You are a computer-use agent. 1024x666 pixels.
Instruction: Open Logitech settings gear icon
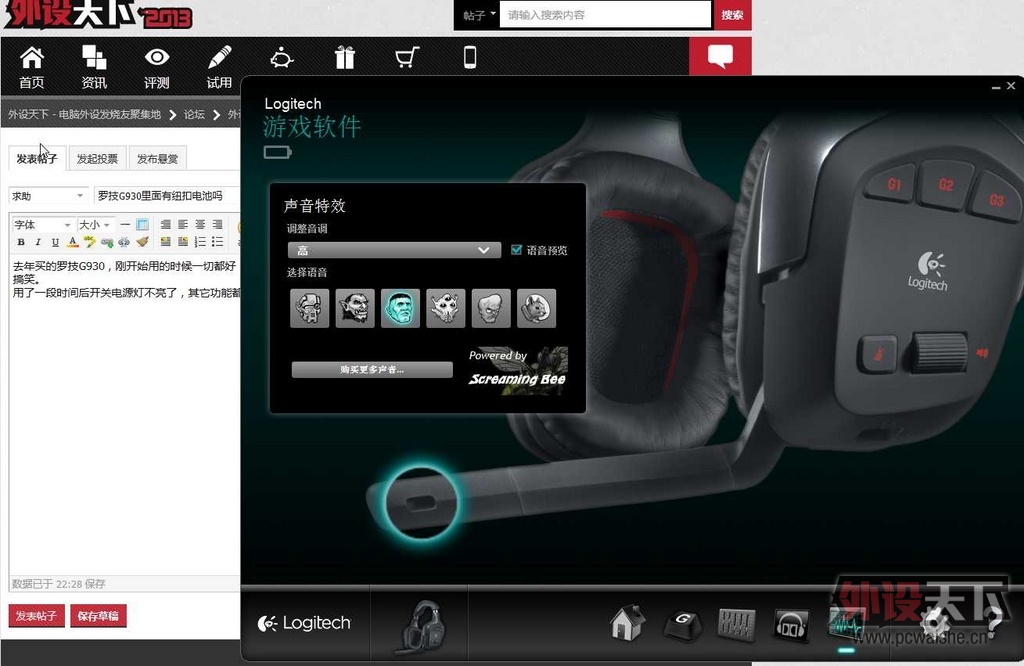tap(935, 622)
